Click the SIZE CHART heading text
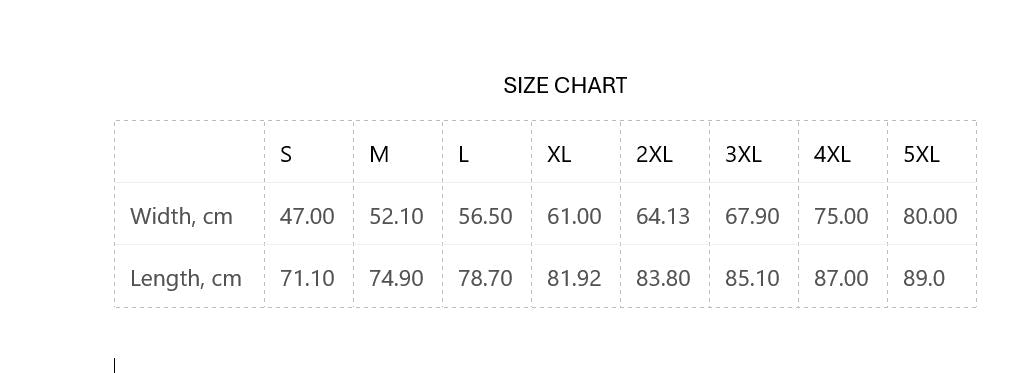The width and height of the screenshot is (1036, 373). tap(565, 86)
